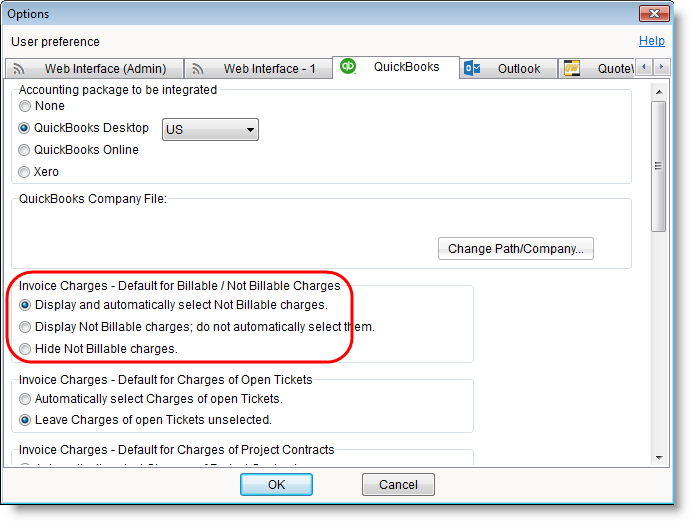
Task: Click the QuoteWerks tab icon
Action: (572, 68)
